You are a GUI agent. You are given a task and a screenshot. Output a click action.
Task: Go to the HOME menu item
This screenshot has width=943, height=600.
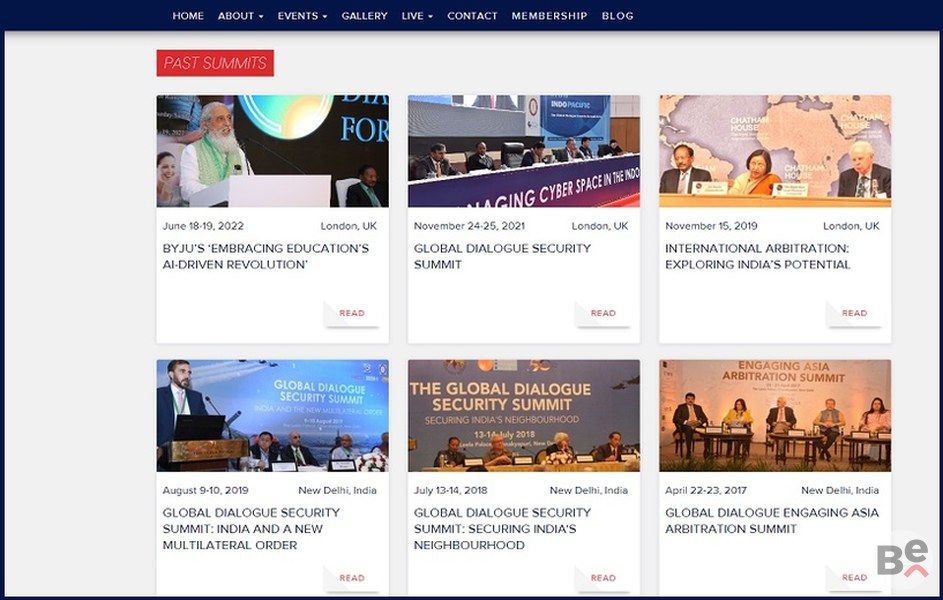[188, 16]
